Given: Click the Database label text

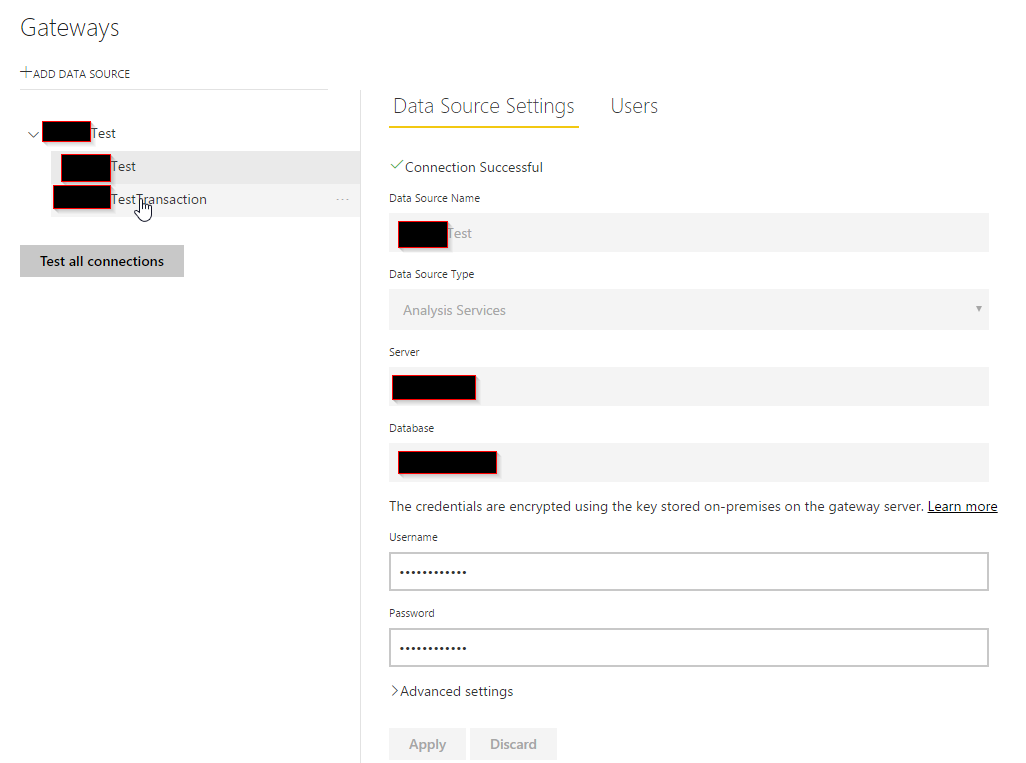Looking at the screenshot, I should point(411,428).
